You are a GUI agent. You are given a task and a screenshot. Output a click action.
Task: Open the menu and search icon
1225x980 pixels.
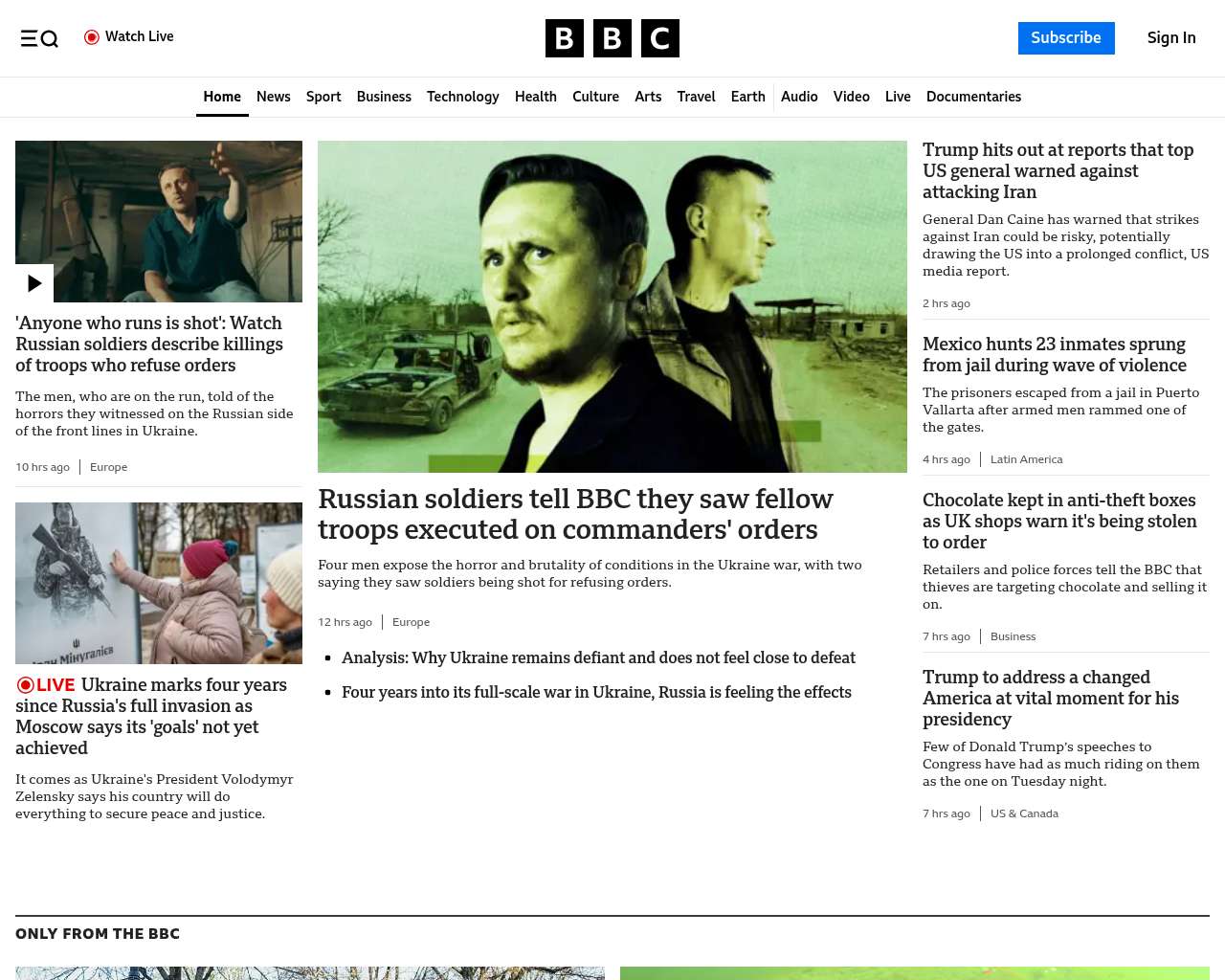39,38
